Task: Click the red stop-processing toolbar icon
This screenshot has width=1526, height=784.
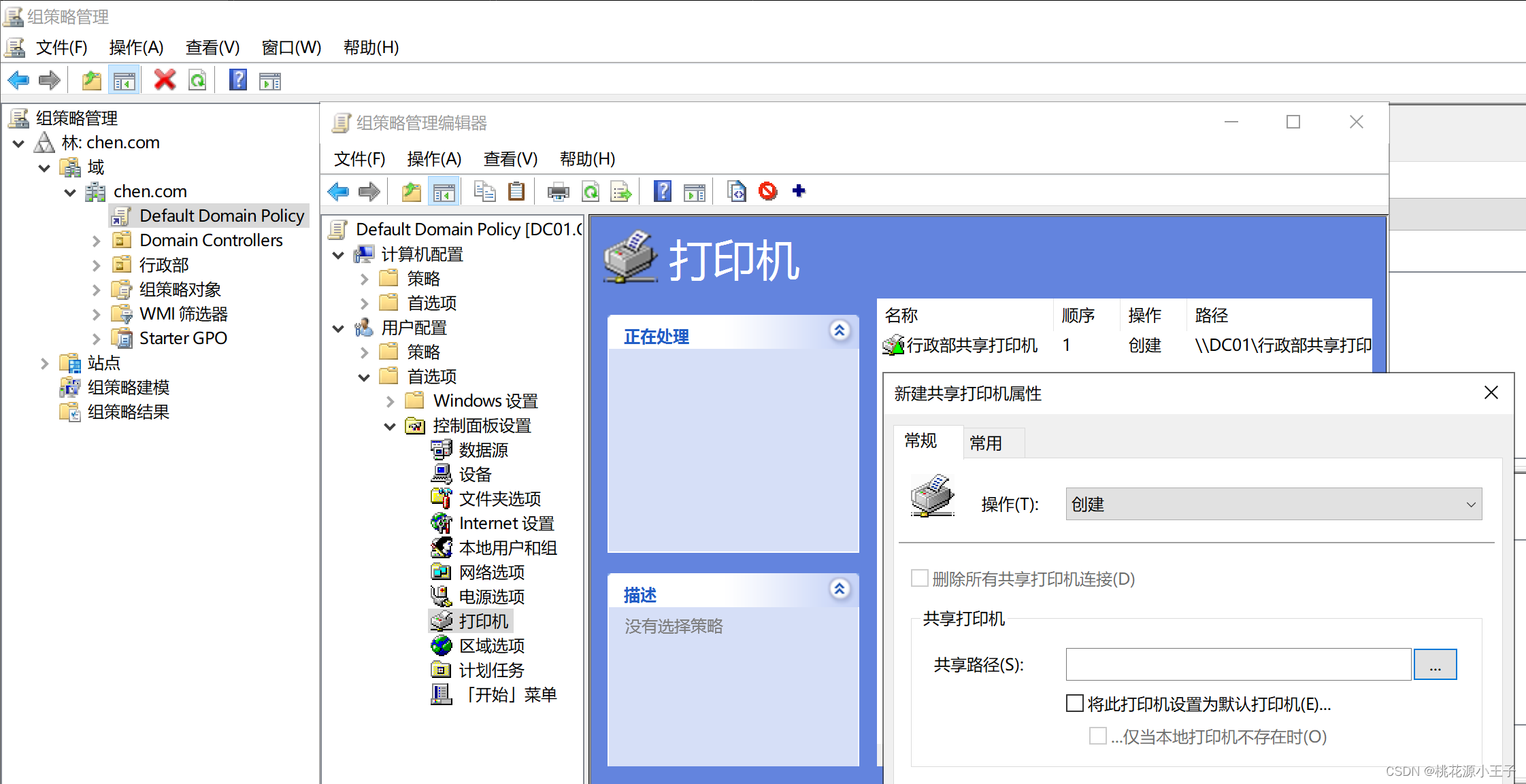Action: 767,191
